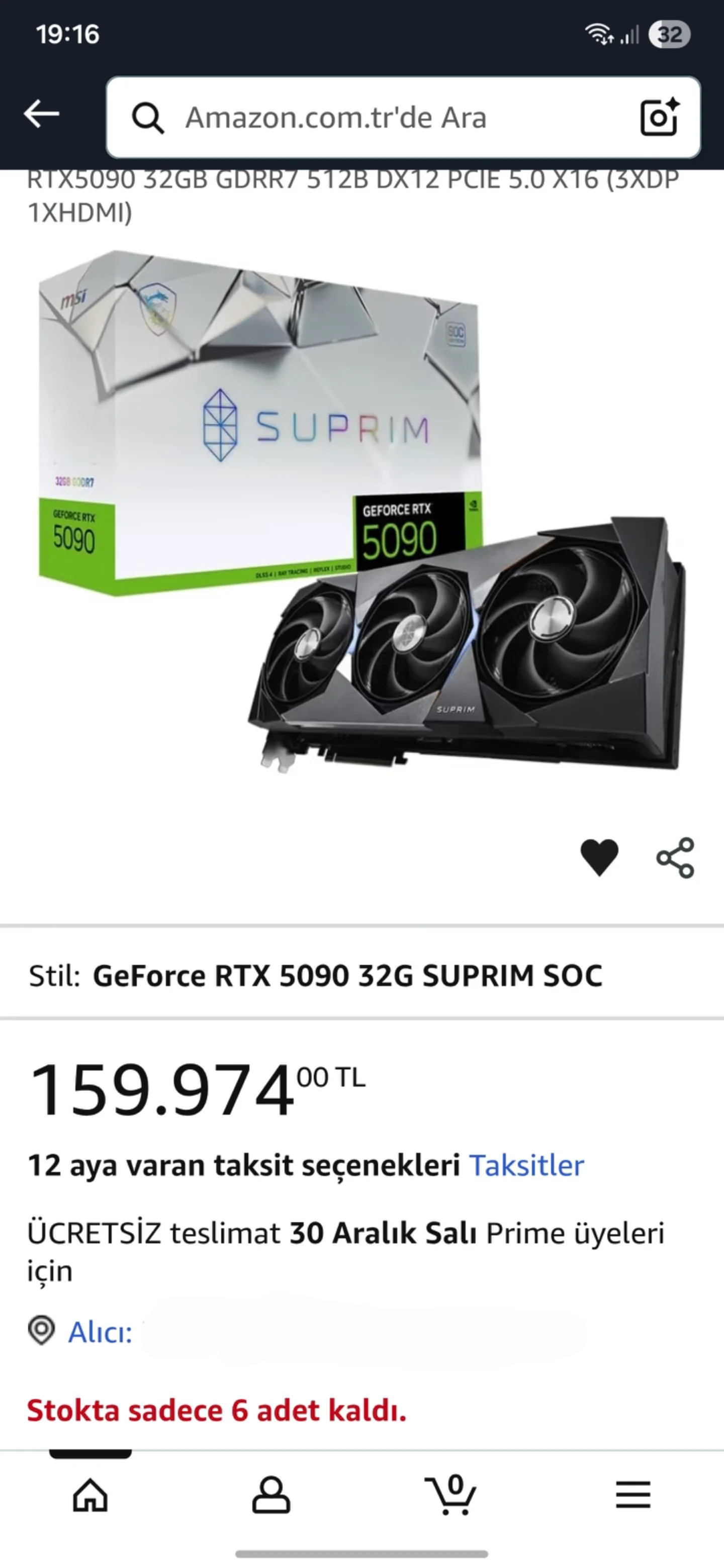Image resolution: width=724 pixels, height=1568 pixels.
Task: Open the hamburger menu tab
Action: 632,1495
